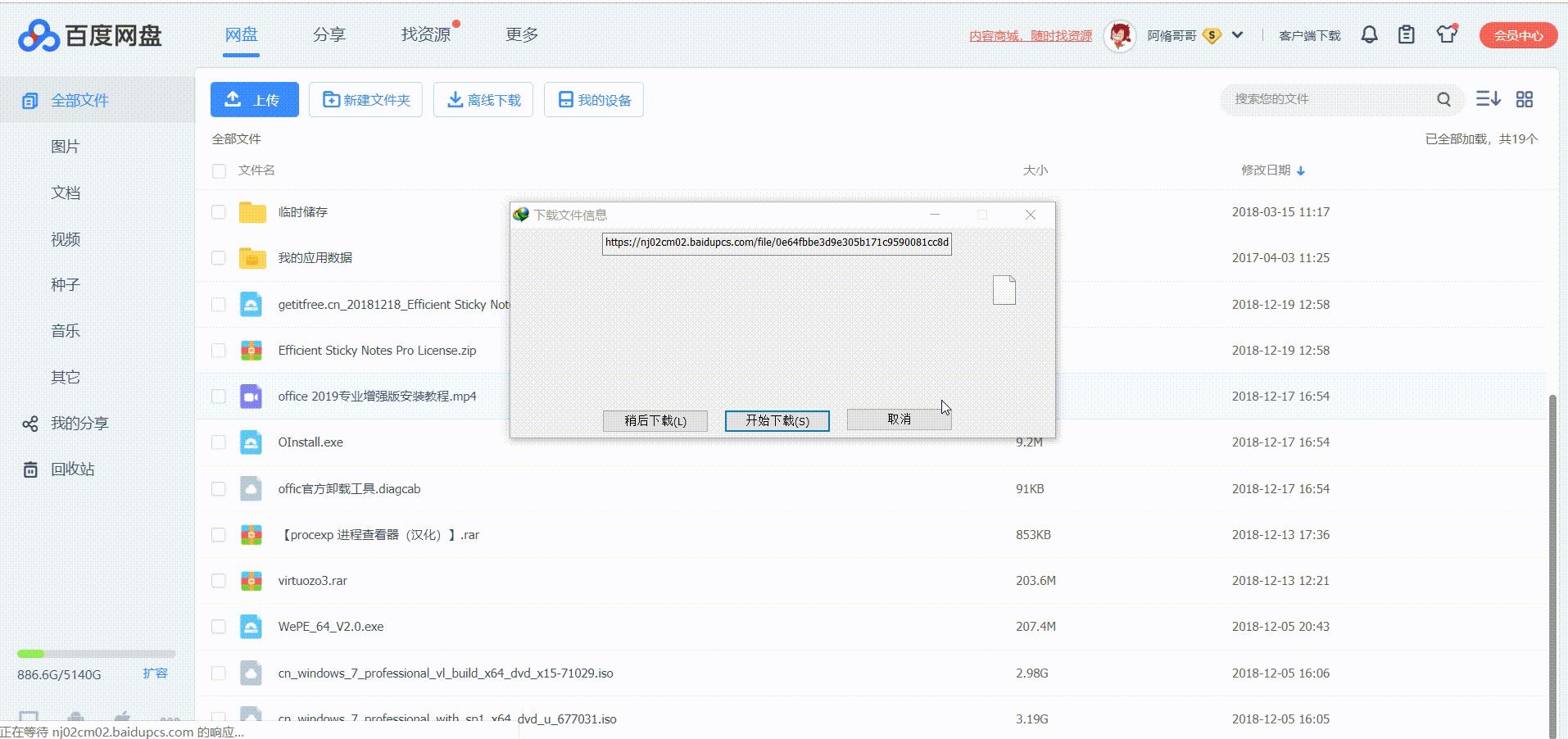Open the skin theme shirt icon
Image resolution: width=1568 pixels, height=739 pixels.
(x=1447, y=34)
